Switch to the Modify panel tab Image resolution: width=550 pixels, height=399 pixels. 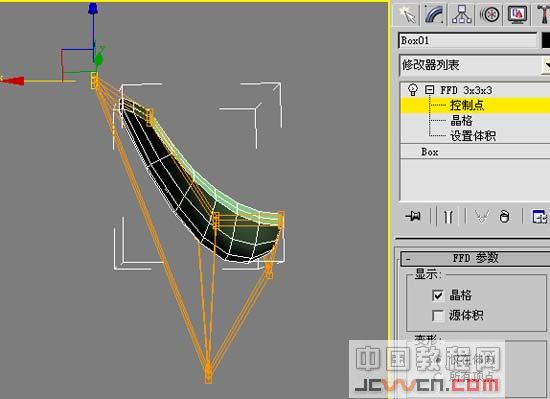click(434, 14)
